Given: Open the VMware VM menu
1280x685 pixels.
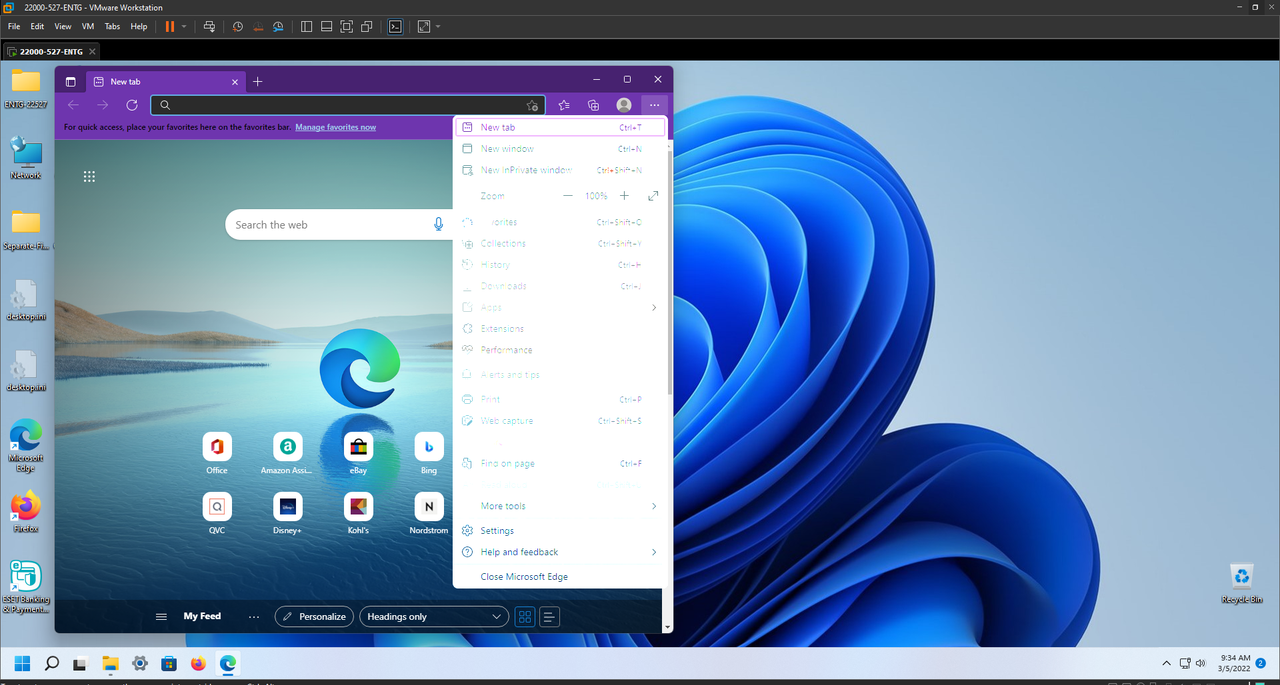Looking at the screenshot, I should tap(87, 26).
